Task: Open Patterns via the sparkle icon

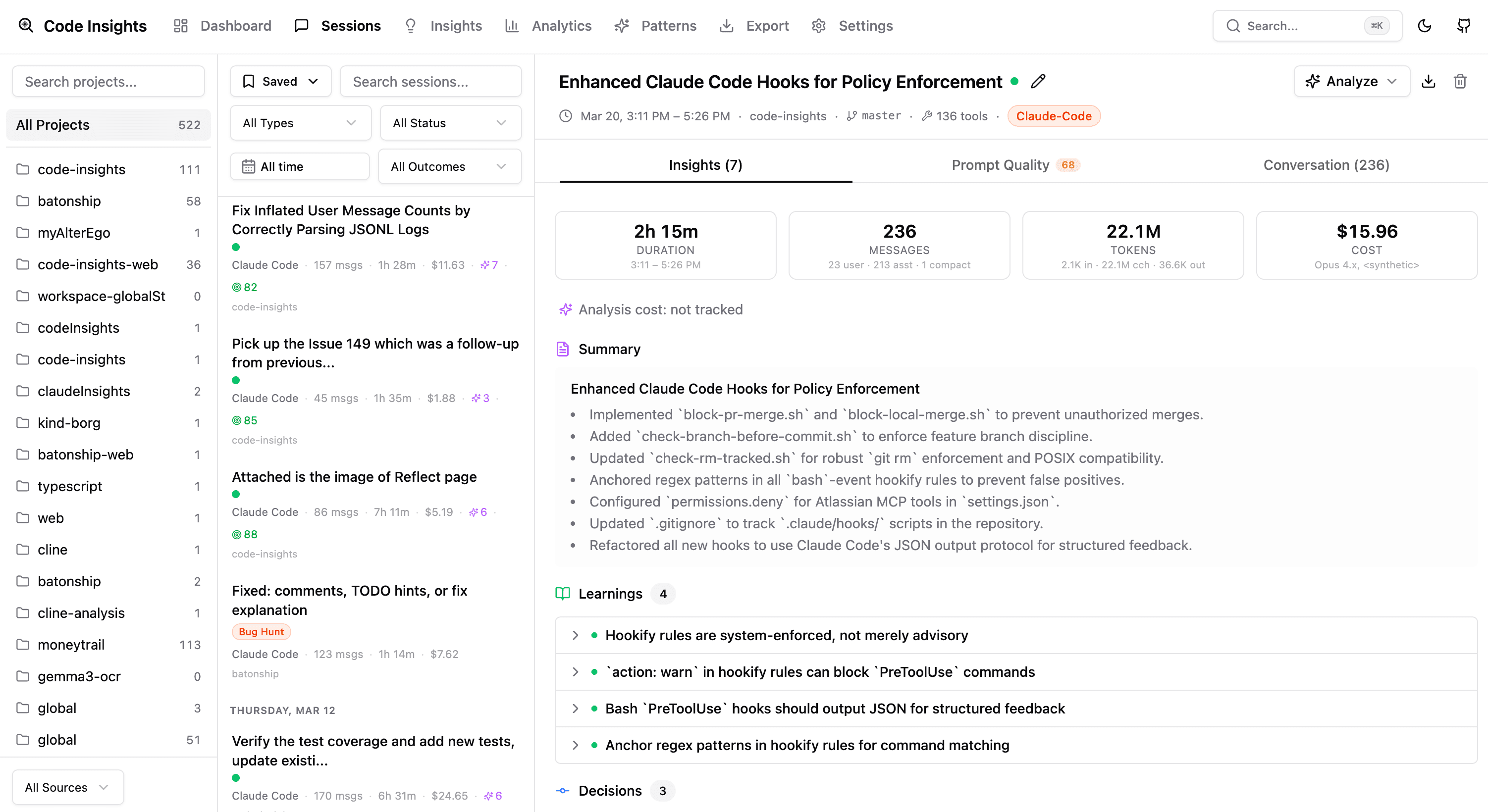Action: coord(622,26)
